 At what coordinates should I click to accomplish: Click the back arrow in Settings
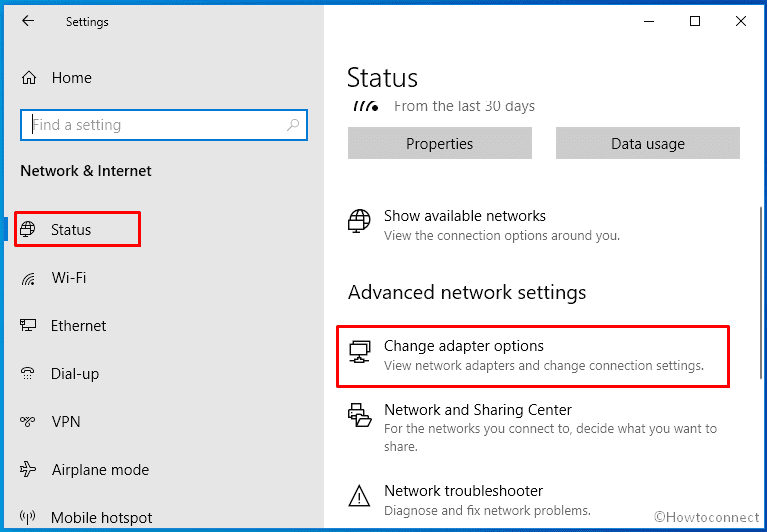[x=28, y=21]
